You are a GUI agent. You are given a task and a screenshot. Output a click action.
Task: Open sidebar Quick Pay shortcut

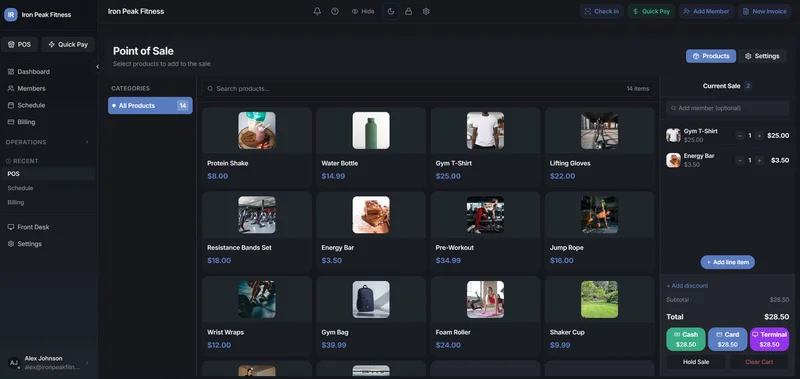pyautogui.click(x=68, y=44)
